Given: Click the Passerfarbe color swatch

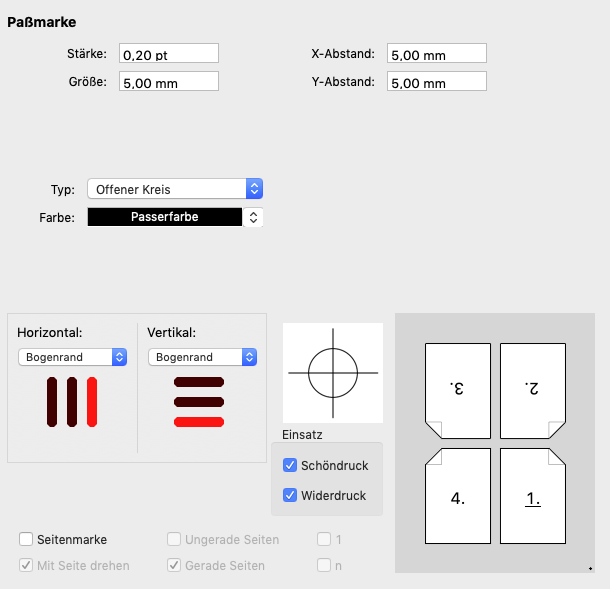Looking at the screenshot, I should [x=165, y=217].
